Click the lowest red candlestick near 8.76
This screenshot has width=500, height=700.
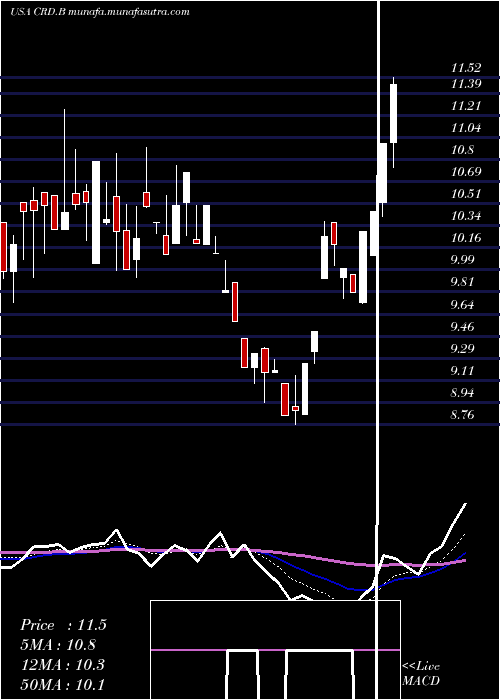pyautogui.click(x=296, y=408)
